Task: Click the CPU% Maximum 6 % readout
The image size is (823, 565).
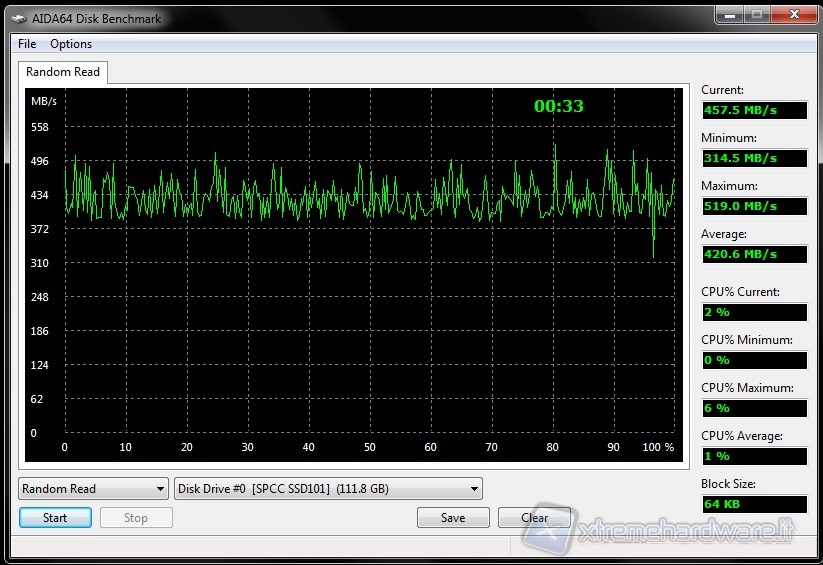Action: (754, 408)
